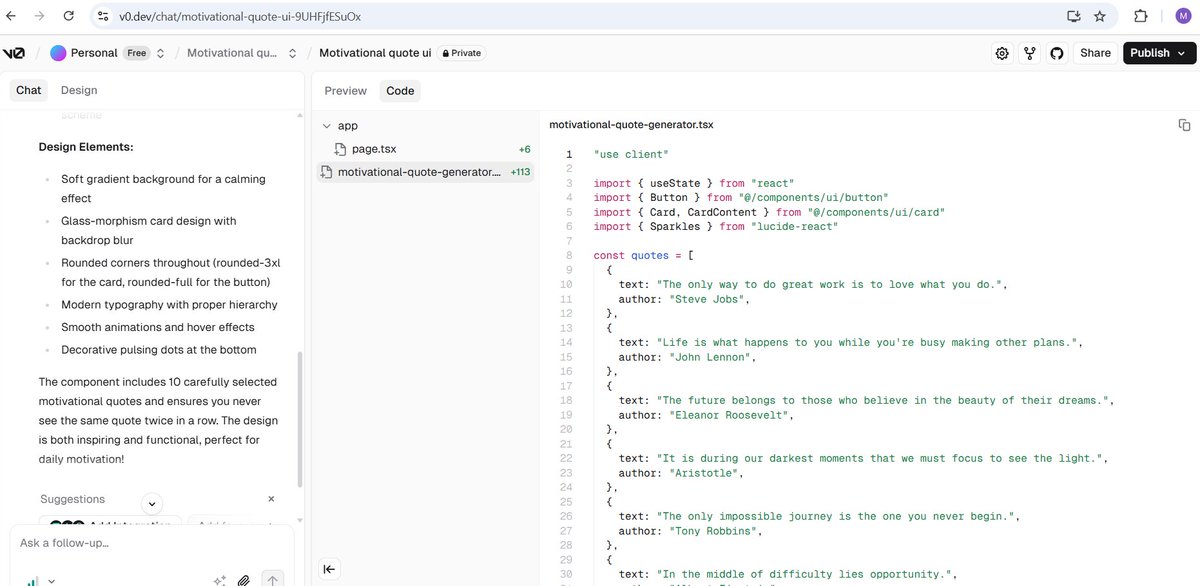Click the v0 logo icon
Screen dimensions: 1200x586
(x=13, y=53)
